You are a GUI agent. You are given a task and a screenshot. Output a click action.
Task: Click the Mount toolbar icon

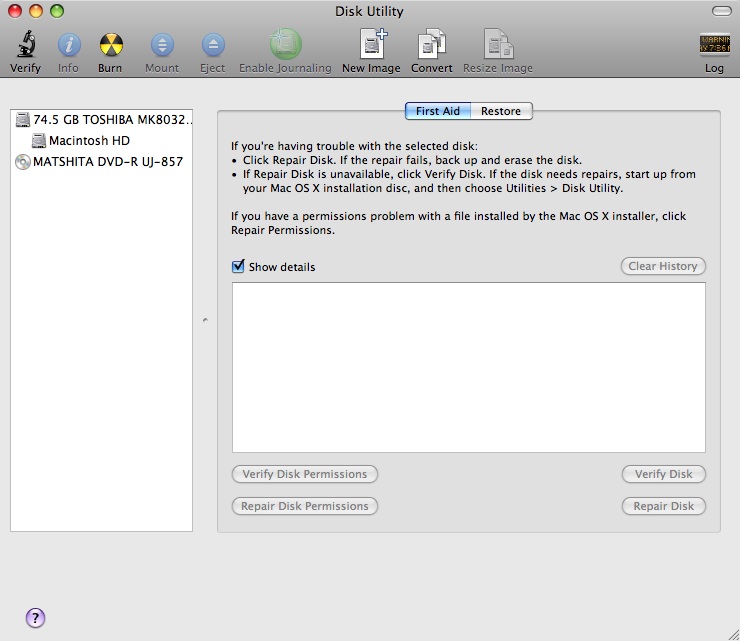[162, 45]
